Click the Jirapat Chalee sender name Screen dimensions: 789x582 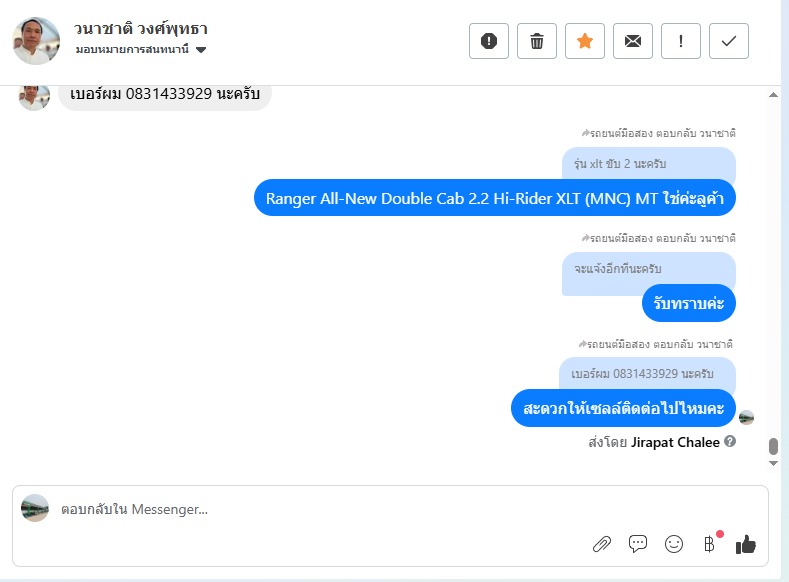click(x=675, y=442)
